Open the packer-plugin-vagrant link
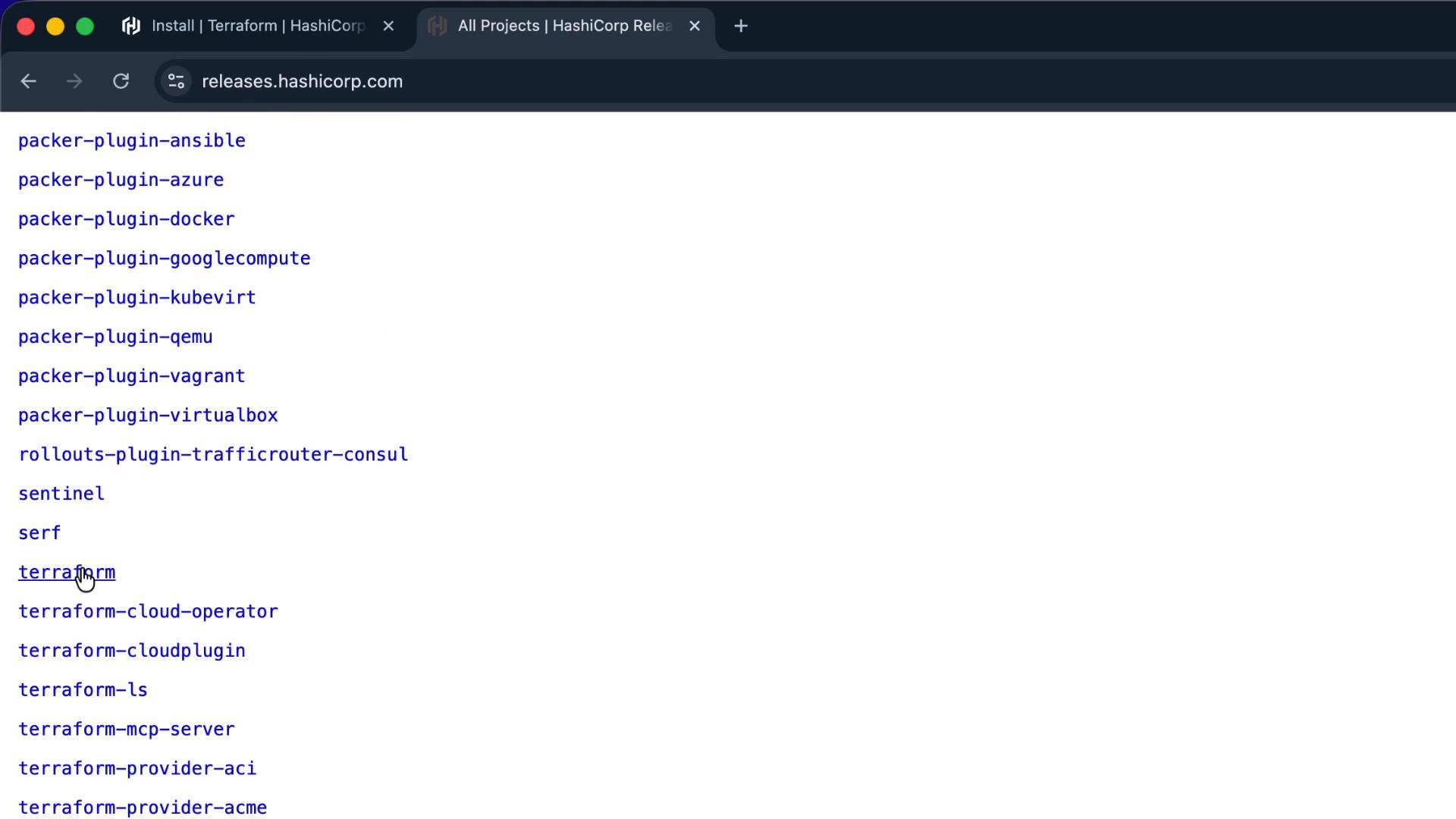1456x819 pixels. tap(132, 376)
